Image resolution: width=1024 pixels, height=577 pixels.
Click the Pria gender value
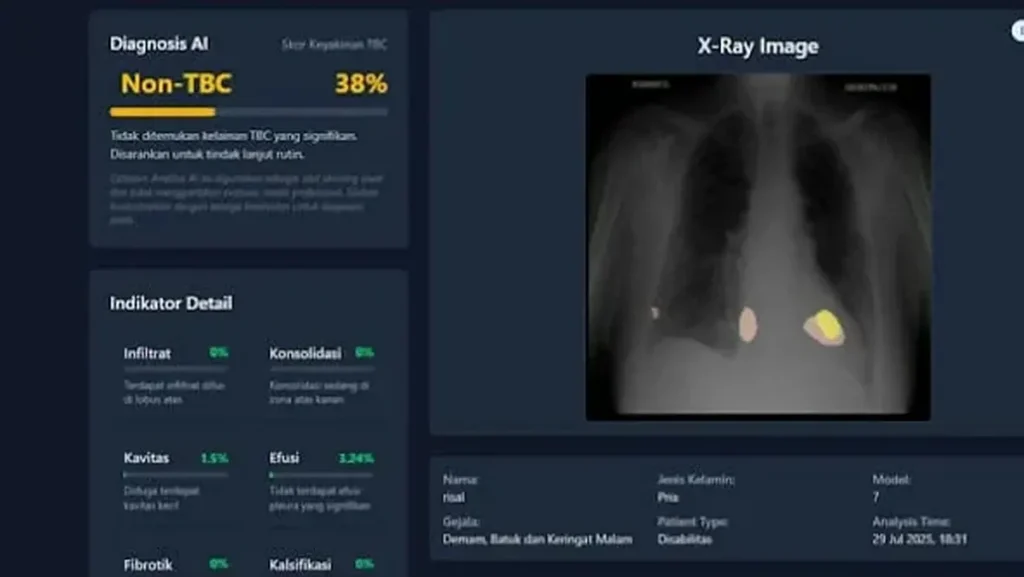[x=667, y=497]
